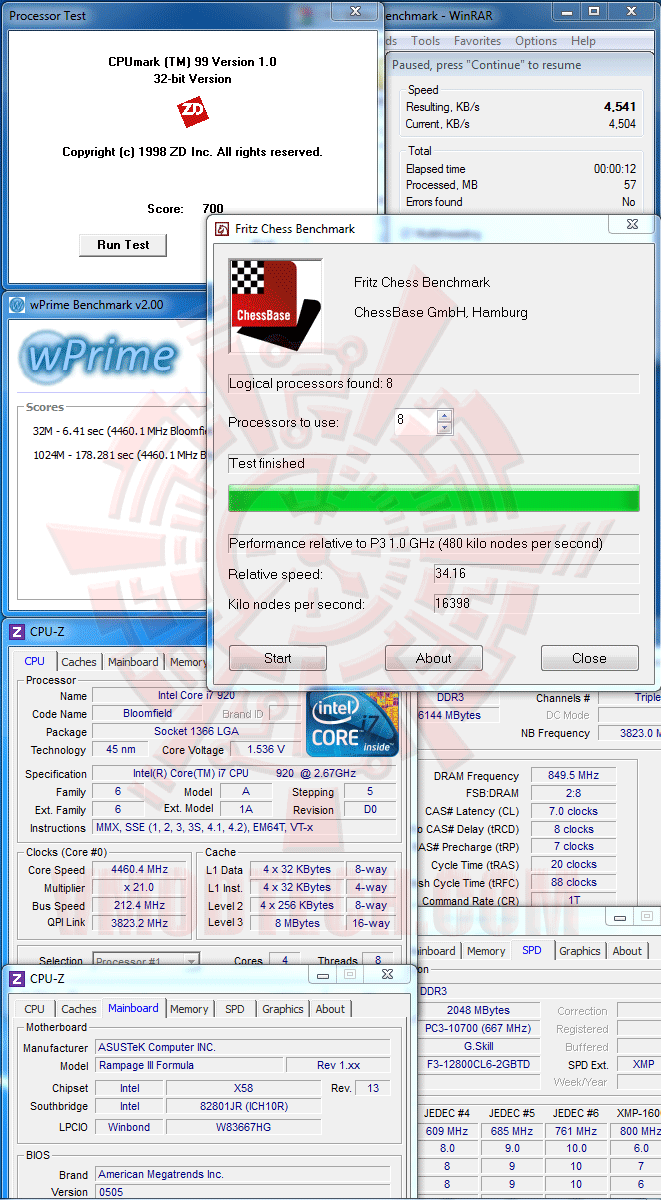This screenshot has height=1200, width=661.
Task: Click the CPUmark Score value 700
Action: point(212,209)
